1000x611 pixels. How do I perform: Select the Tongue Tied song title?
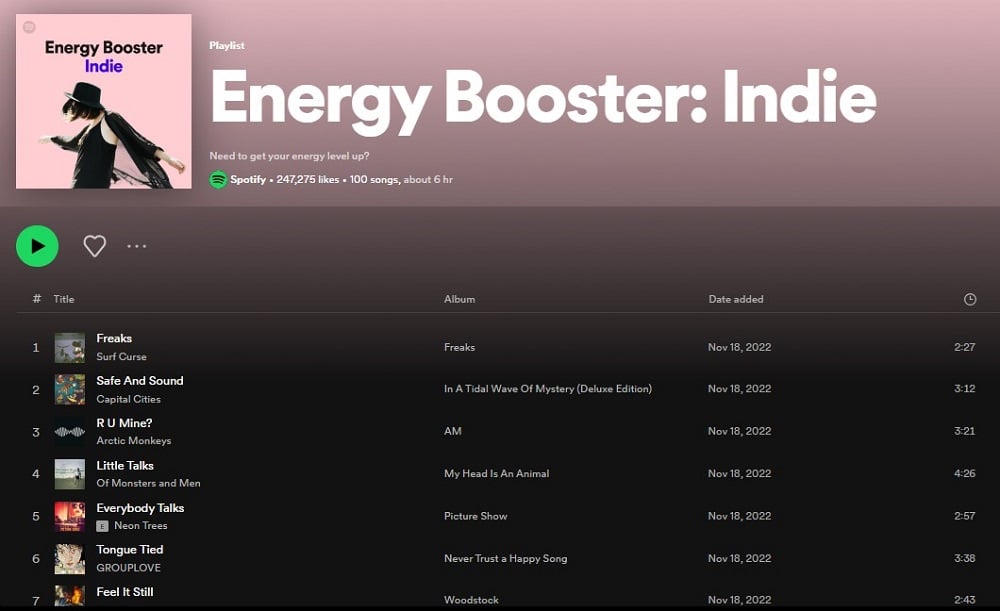tap(129, 550)
